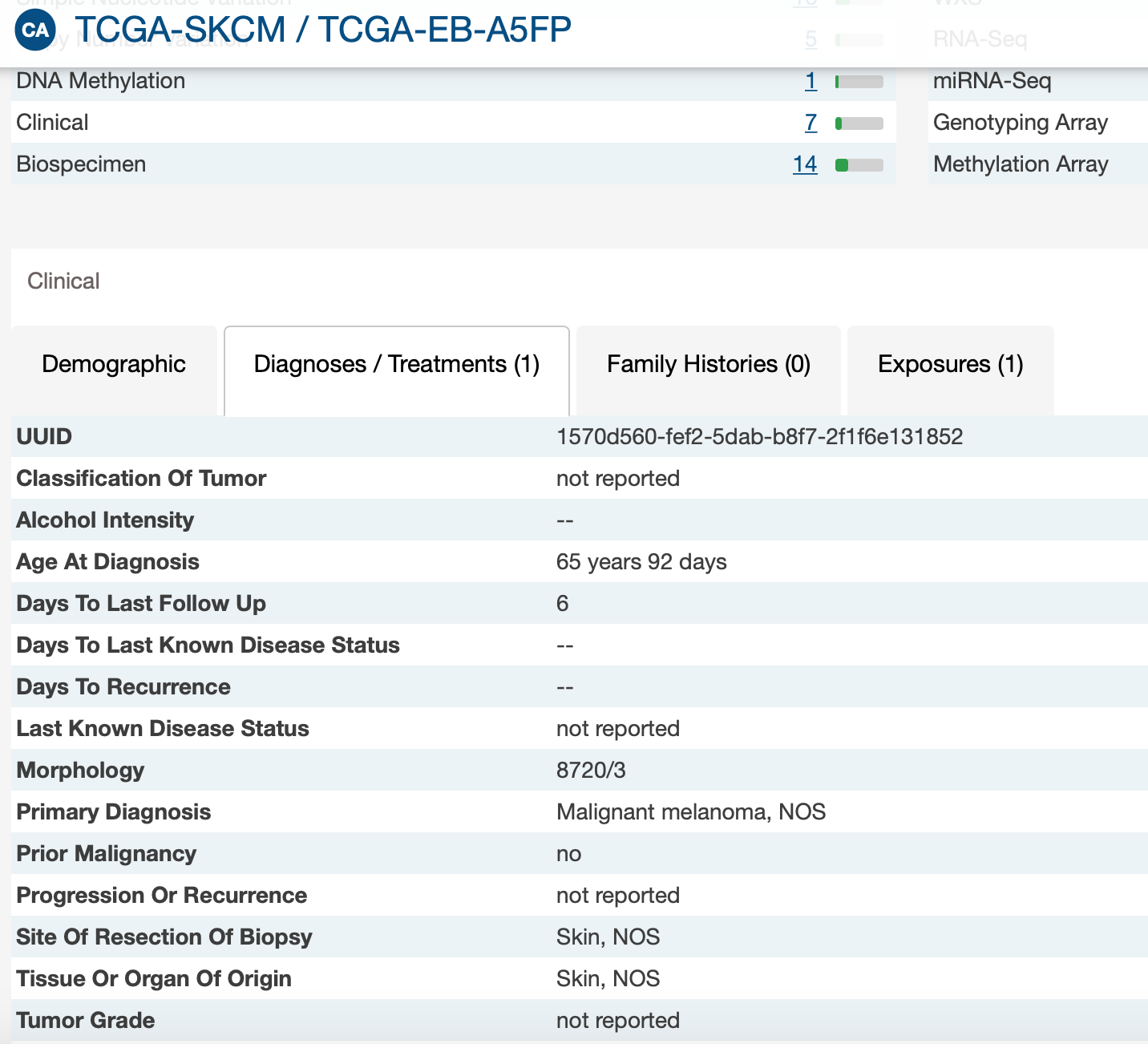Viewport: 1148px width, 1044px height.
Task: Select Tumor Grade value not reported
Action: pyautogui.click(x=618, y=1021)
